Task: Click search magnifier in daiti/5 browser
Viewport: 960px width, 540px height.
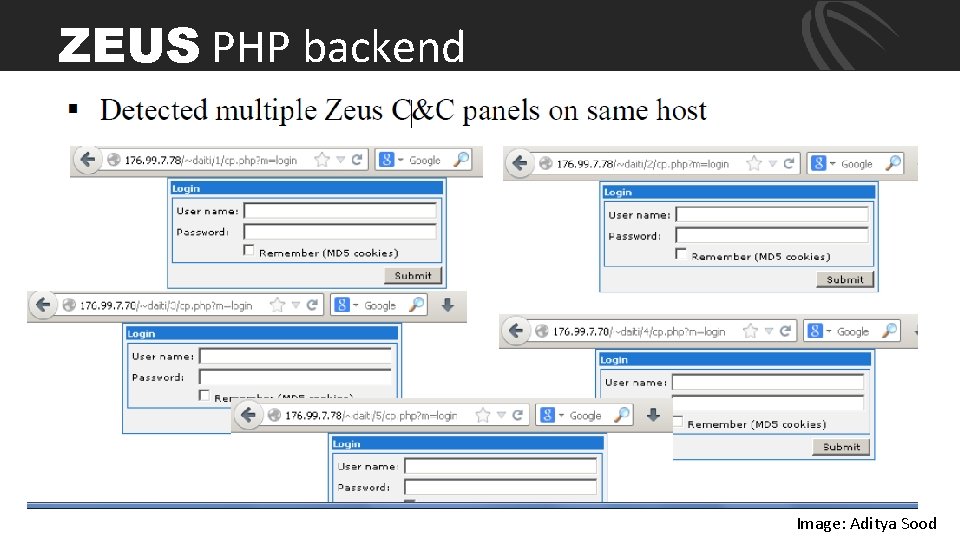Action: tap(622, 414)
